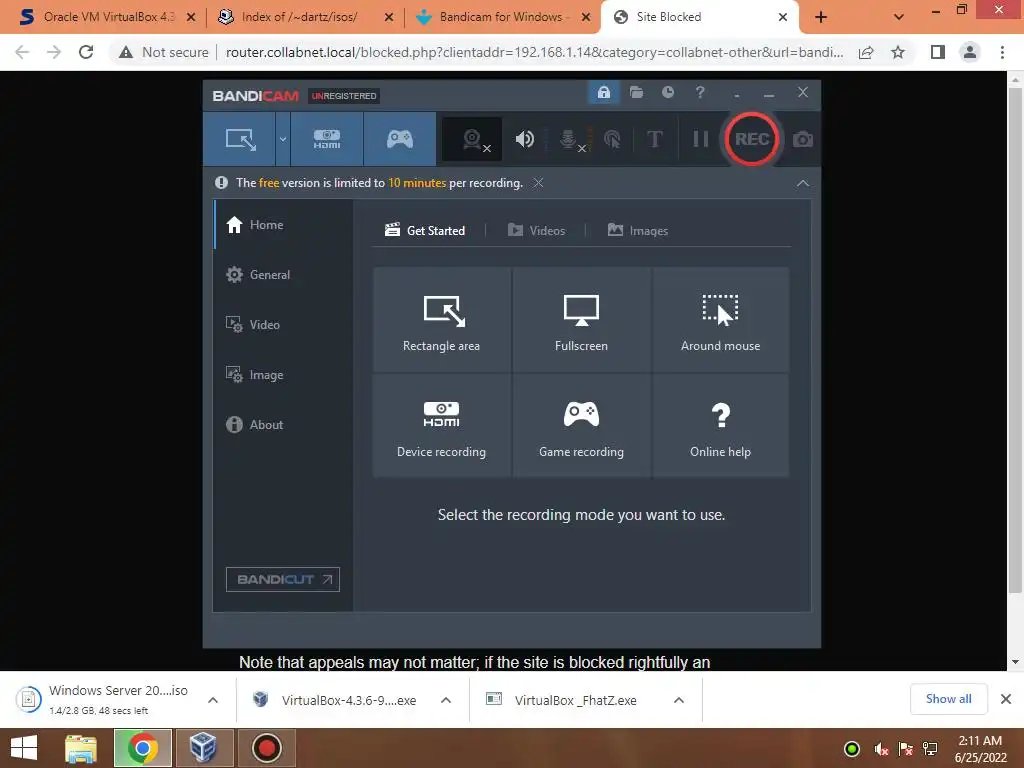The width and height of the screenshot is (1024, 768).
Task: Toggle mouse click effect icon
Action: pyautogui.click(x=612, y=139)
